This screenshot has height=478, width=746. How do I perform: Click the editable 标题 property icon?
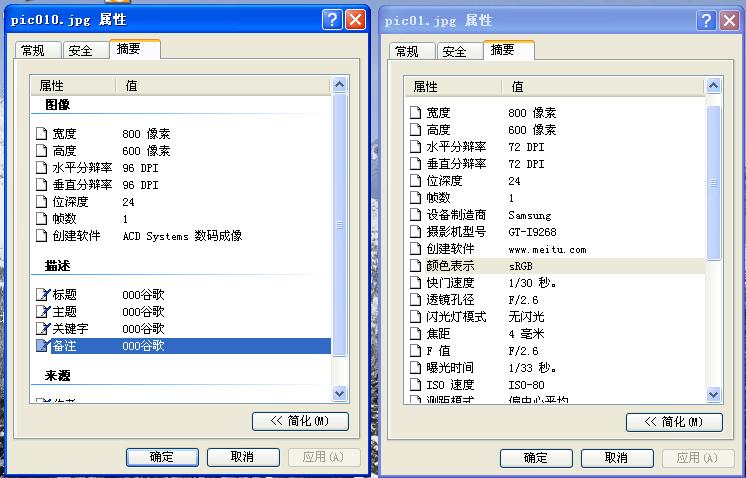pos(43,294)
